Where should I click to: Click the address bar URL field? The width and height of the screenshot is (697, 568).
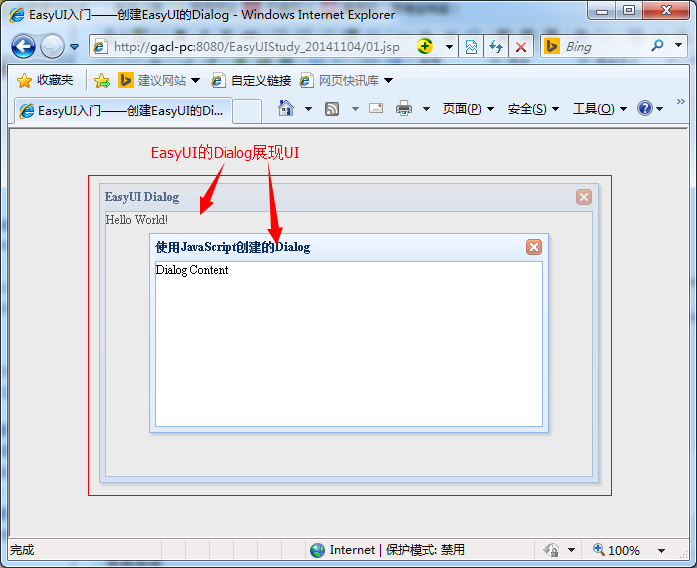click(x=256, y=47)
